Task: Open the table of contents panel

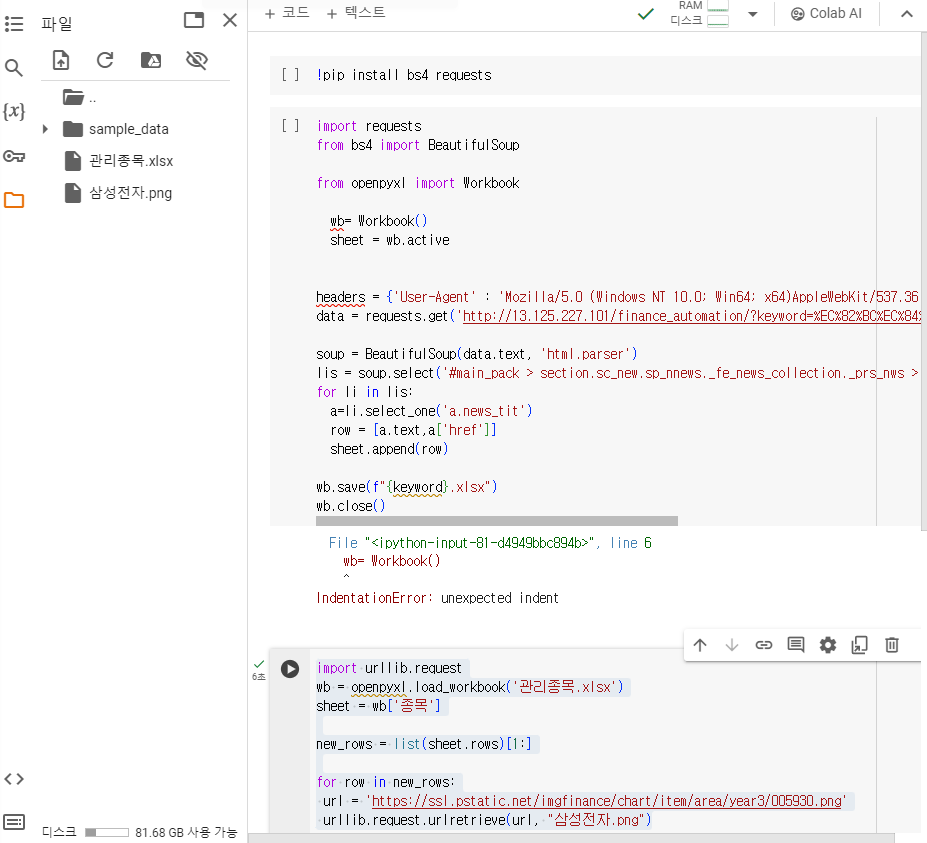Action: 14,24
